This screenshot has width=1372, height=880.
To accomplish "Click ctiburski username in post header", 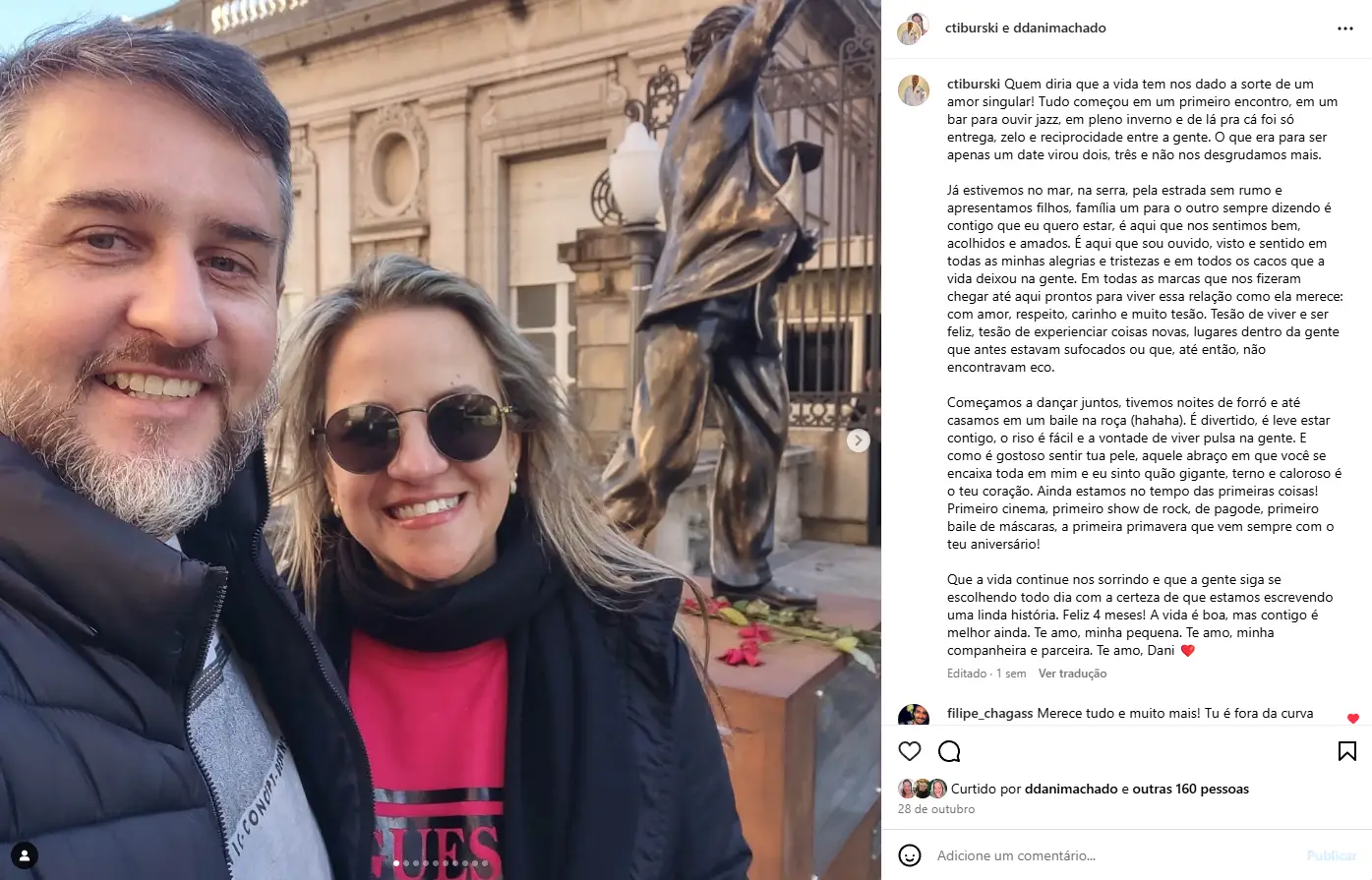I will pos(971,29).
